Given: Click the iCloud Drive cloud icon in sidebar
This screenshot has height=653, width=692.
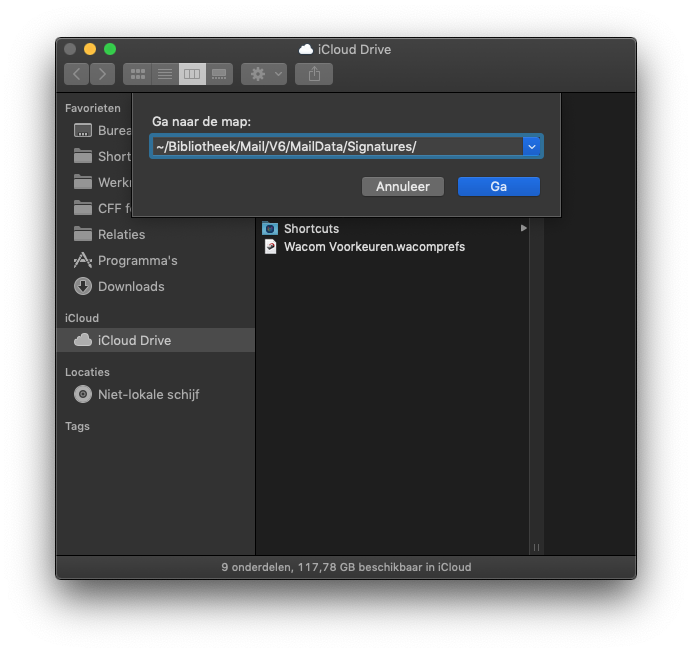Looking at the screenshot, I should [x=83, y=340].
